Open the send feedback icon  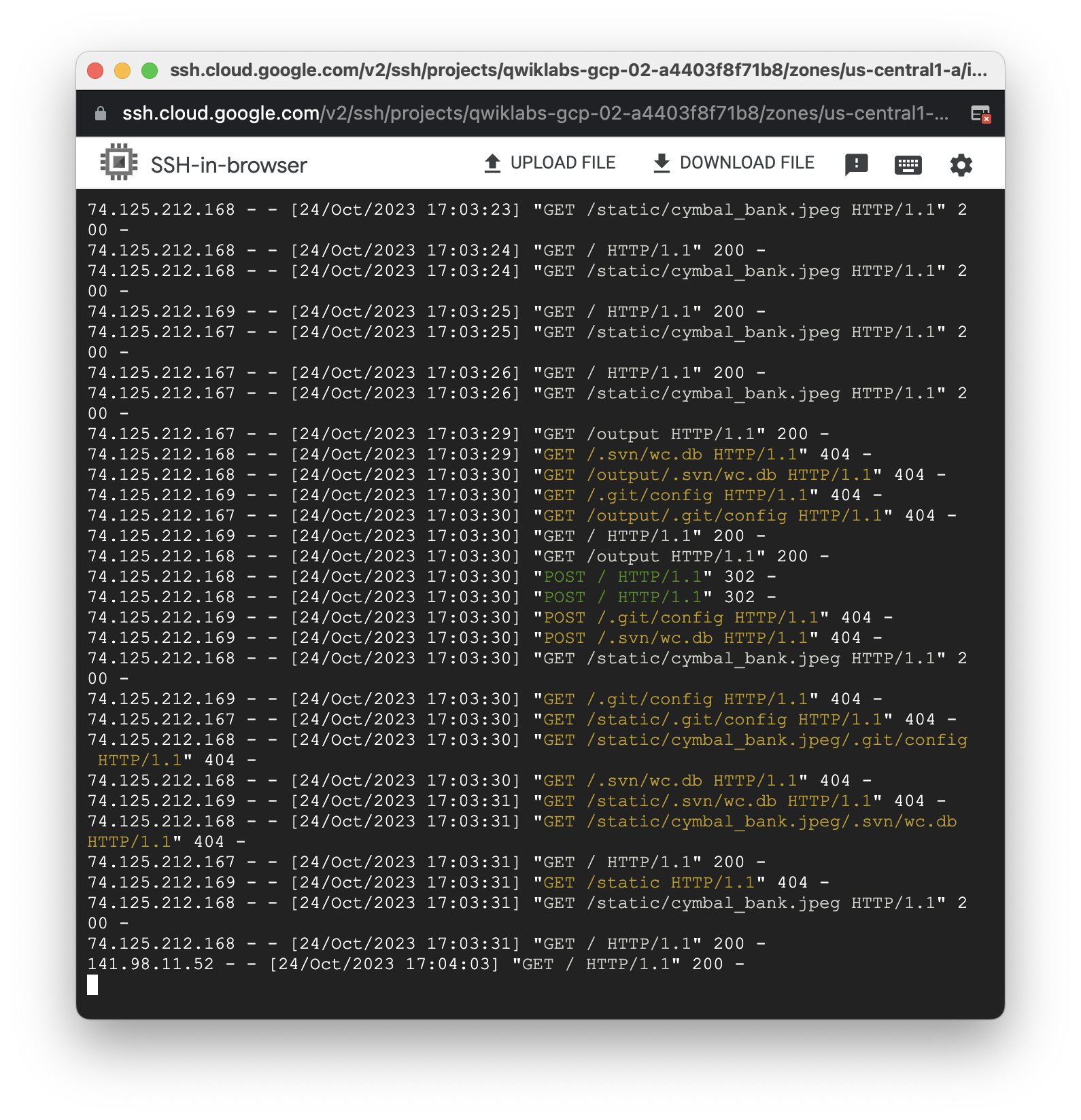click(x=856, y=164)
